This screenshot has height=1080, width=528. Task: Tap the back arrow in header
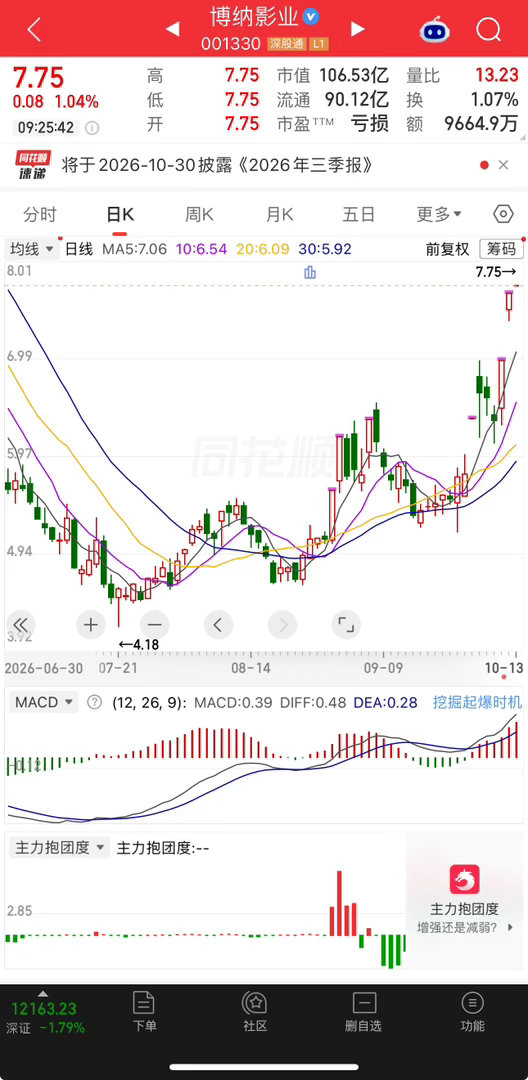34,30
